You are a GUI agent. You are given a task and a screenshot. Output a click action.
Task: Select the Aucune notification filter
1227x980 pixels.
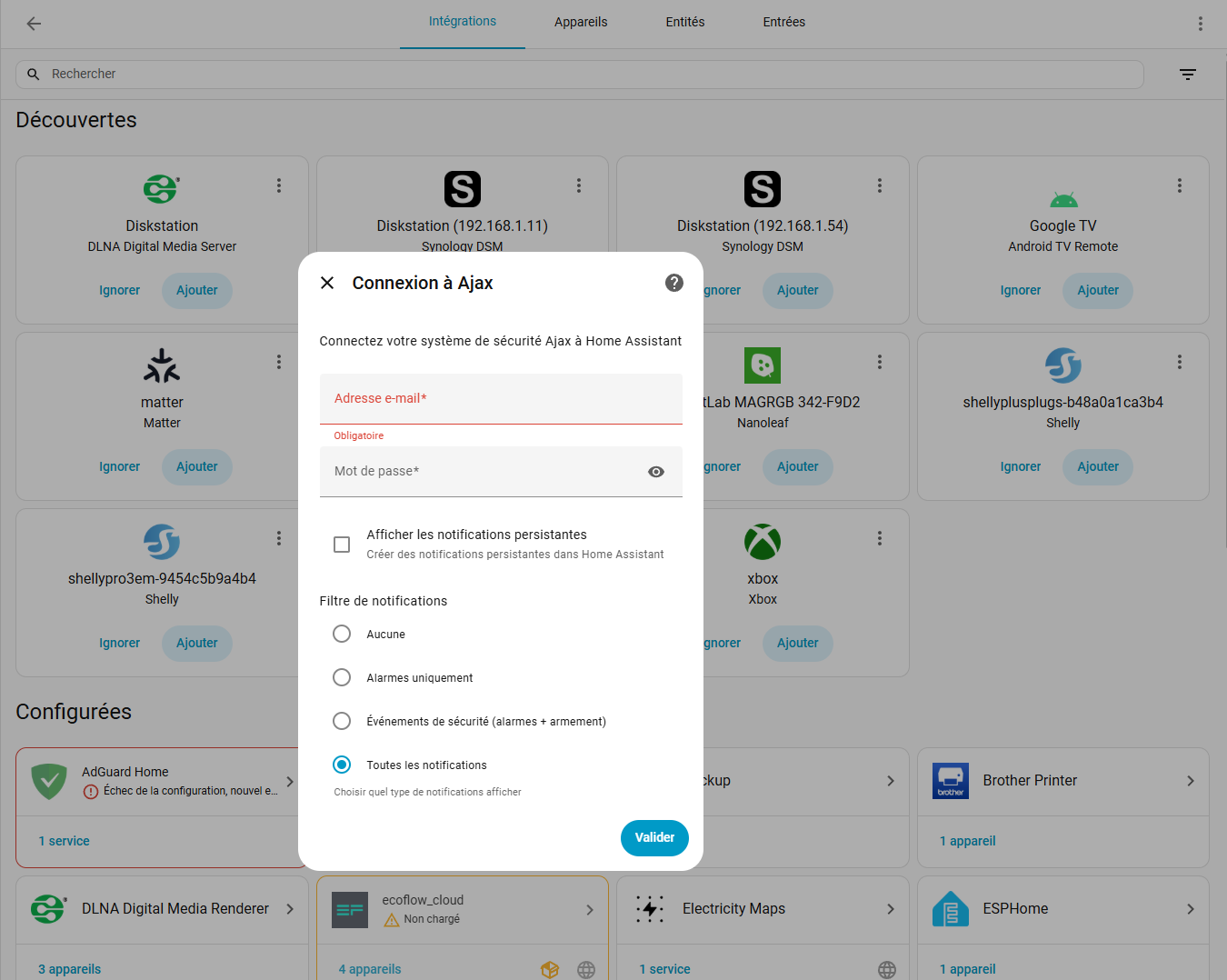pos(342,634)
